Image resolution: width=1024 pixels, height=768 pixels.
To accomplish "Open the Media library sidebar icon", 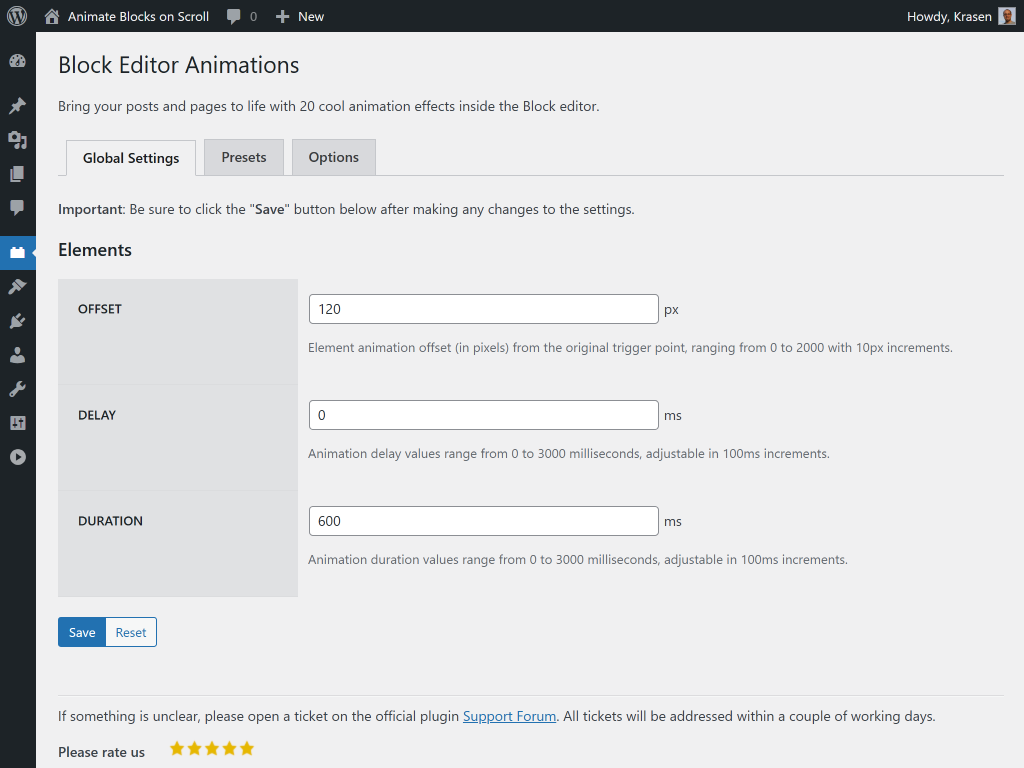I will pos(17,140).
